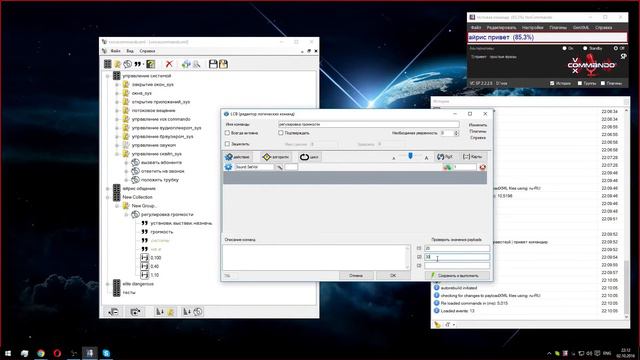640x360 pixels.
Task: Click the алгоритм button in LCB editor
Action: pos(276,157)
